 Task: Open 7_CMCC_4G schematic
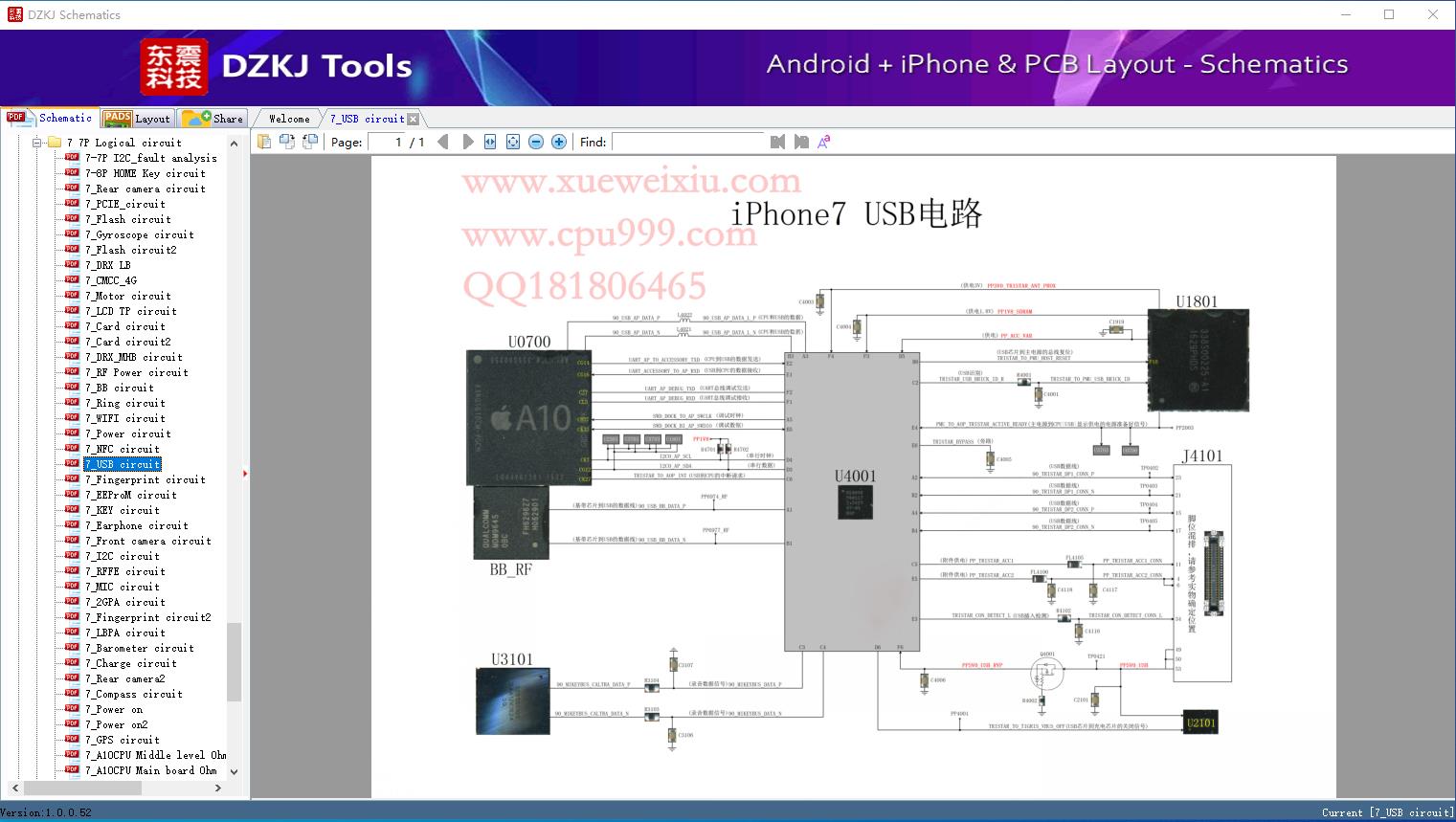pos(111,280)
